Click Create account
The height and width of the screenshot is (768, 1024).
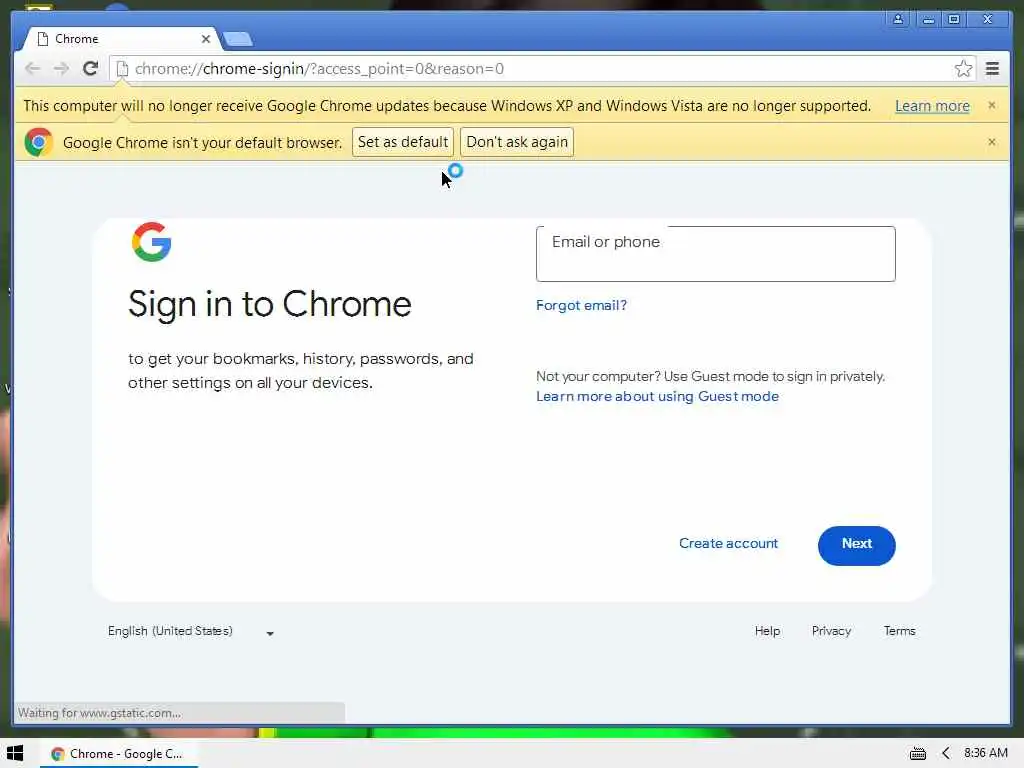[x=728, y=543]
